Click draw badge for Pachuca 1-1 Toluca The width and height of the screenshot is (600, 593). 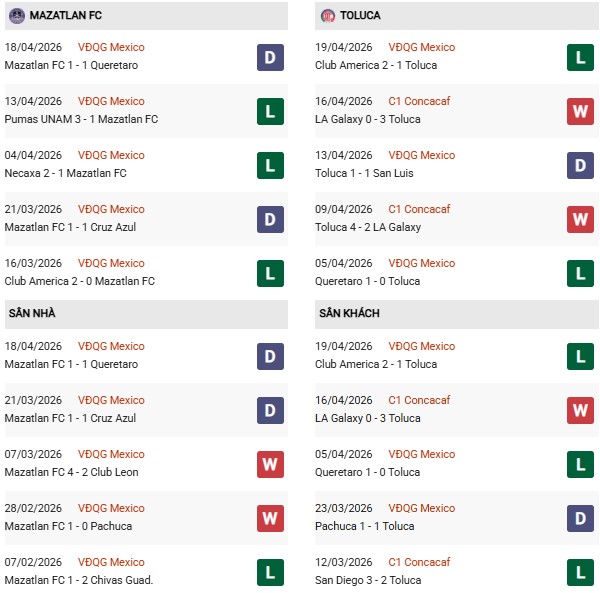click(x=580, y=518)
